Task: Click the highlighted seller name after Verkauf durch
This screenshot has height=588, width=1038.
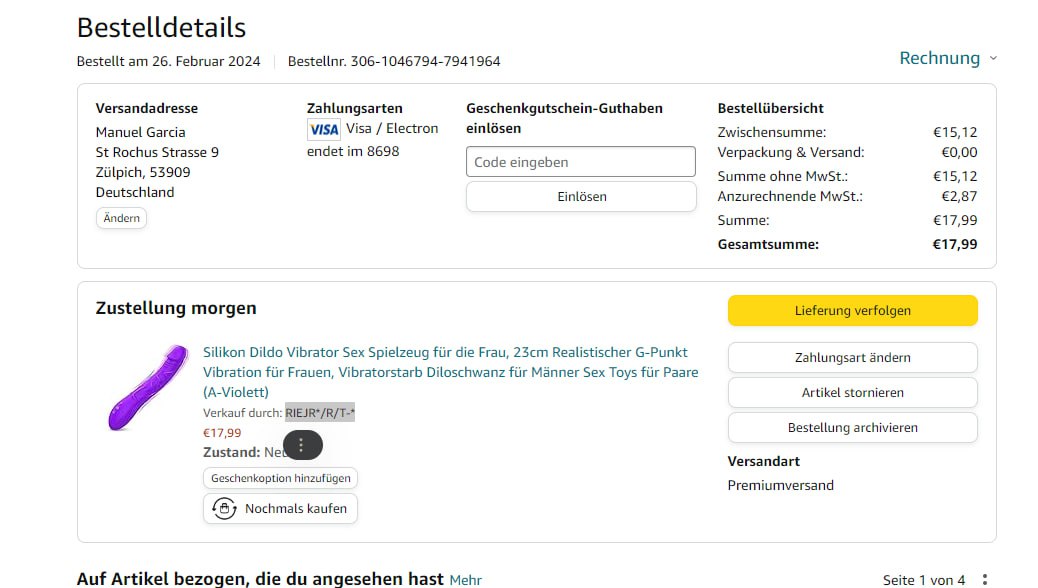Action: pyautogui.click(x=320, y=412)
